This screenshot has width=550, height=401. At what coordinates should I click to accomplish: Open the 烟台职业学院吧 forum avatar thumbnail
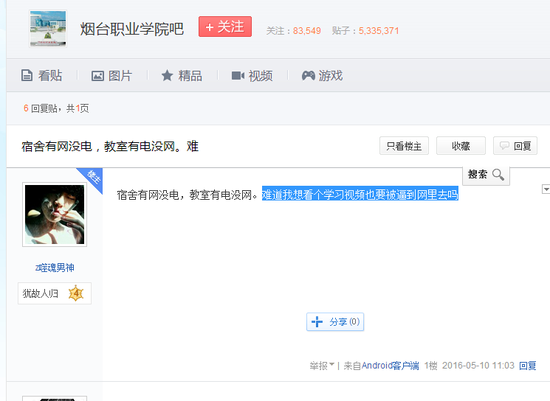[48, 29]
